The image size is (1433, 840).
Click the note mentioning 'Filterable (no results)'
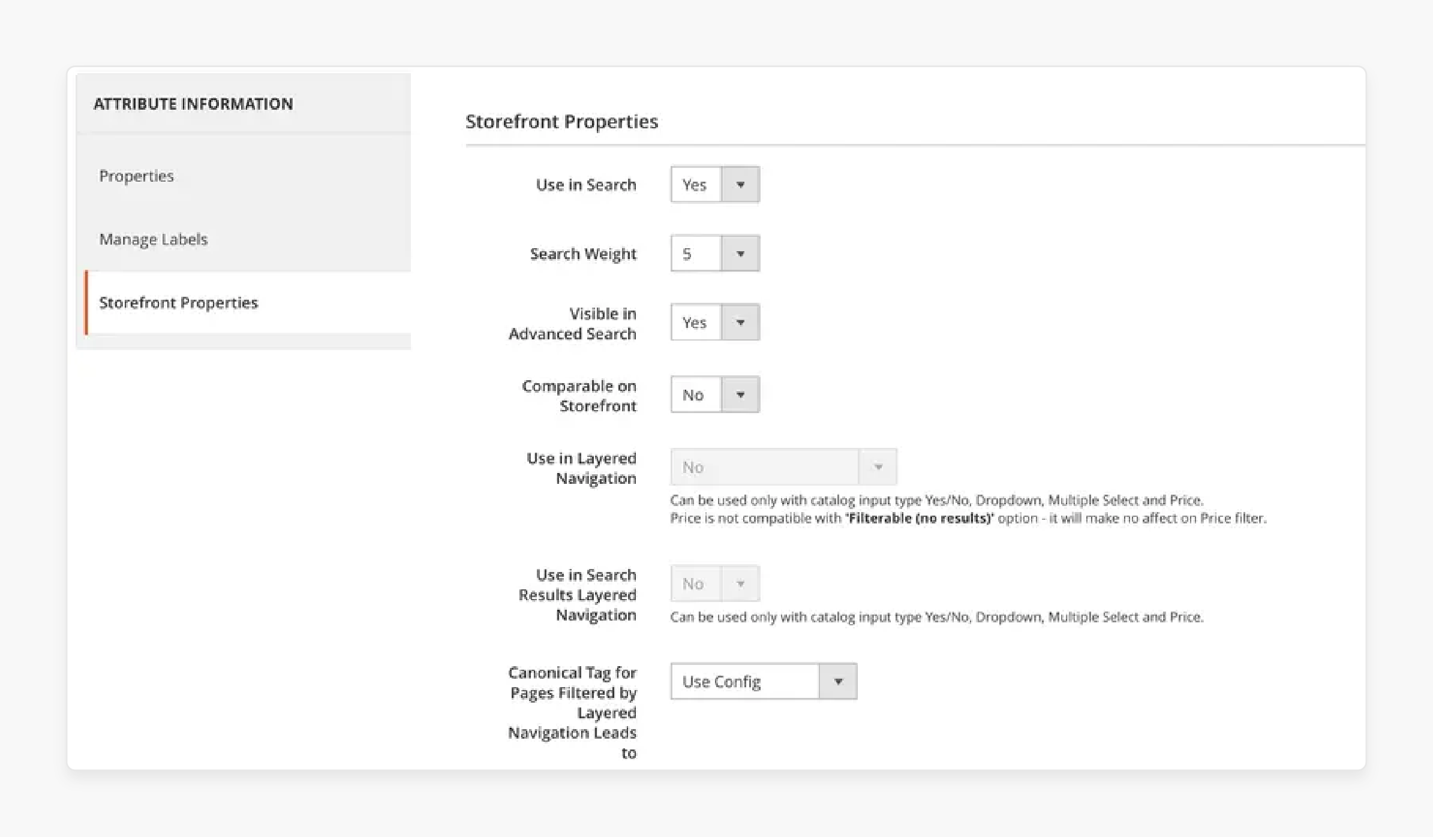pos(968,518)
